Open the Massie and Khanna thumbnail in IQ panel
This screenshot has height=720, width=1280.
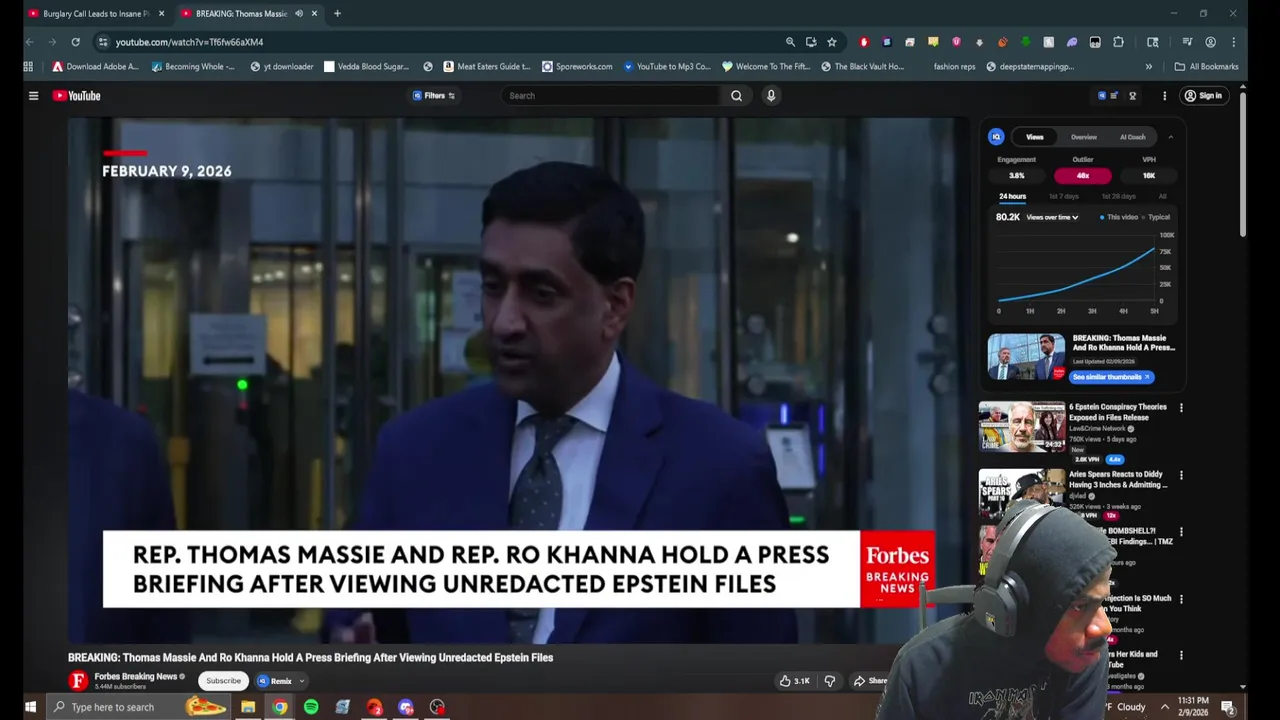click(x=1026, y=357)
